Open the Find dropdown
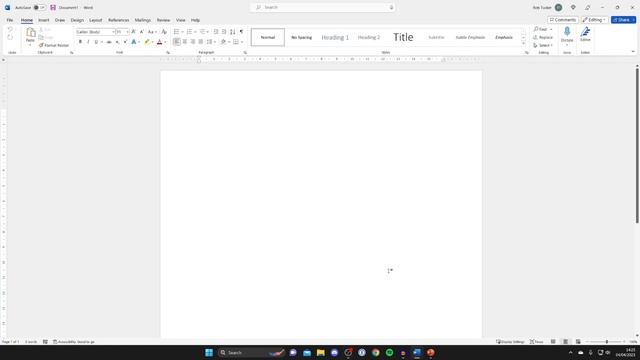Image resolution: width=640 pixels, height=360 pixels. tap(551, 29)
